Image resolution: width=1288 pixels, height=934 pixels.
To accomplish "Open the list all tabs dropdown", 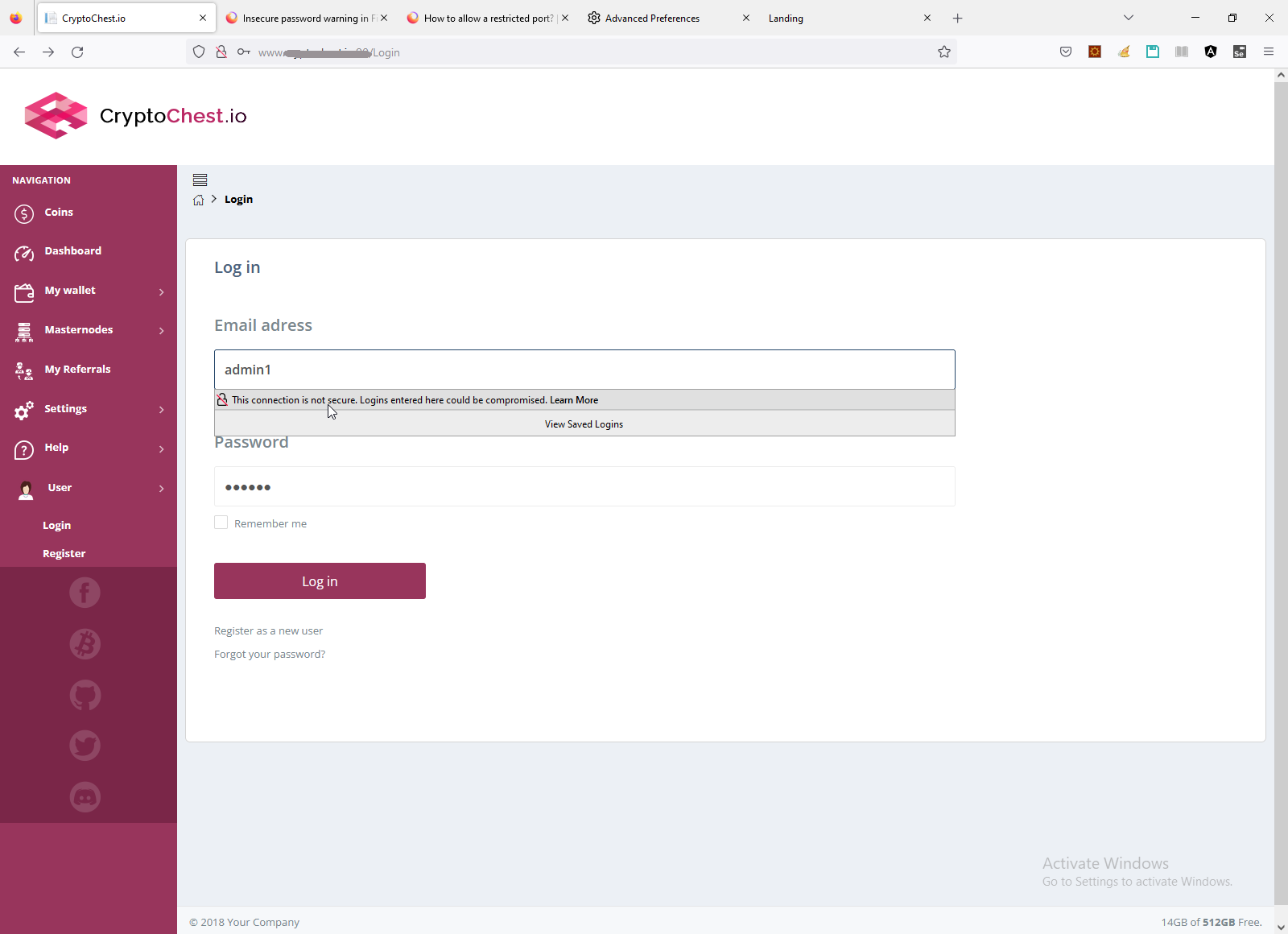I will coord(1129,18).
